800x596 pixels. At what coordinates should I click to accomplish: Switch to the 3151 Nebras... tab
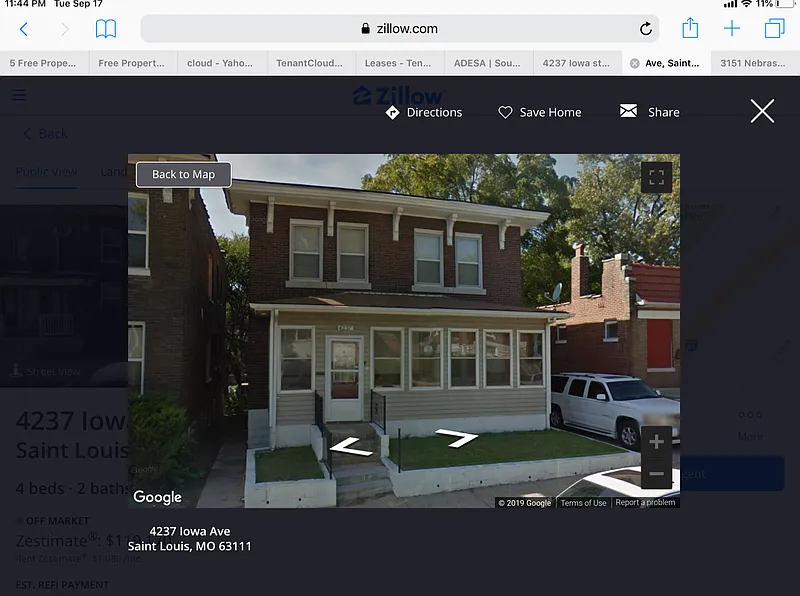(x=753, y=63)
